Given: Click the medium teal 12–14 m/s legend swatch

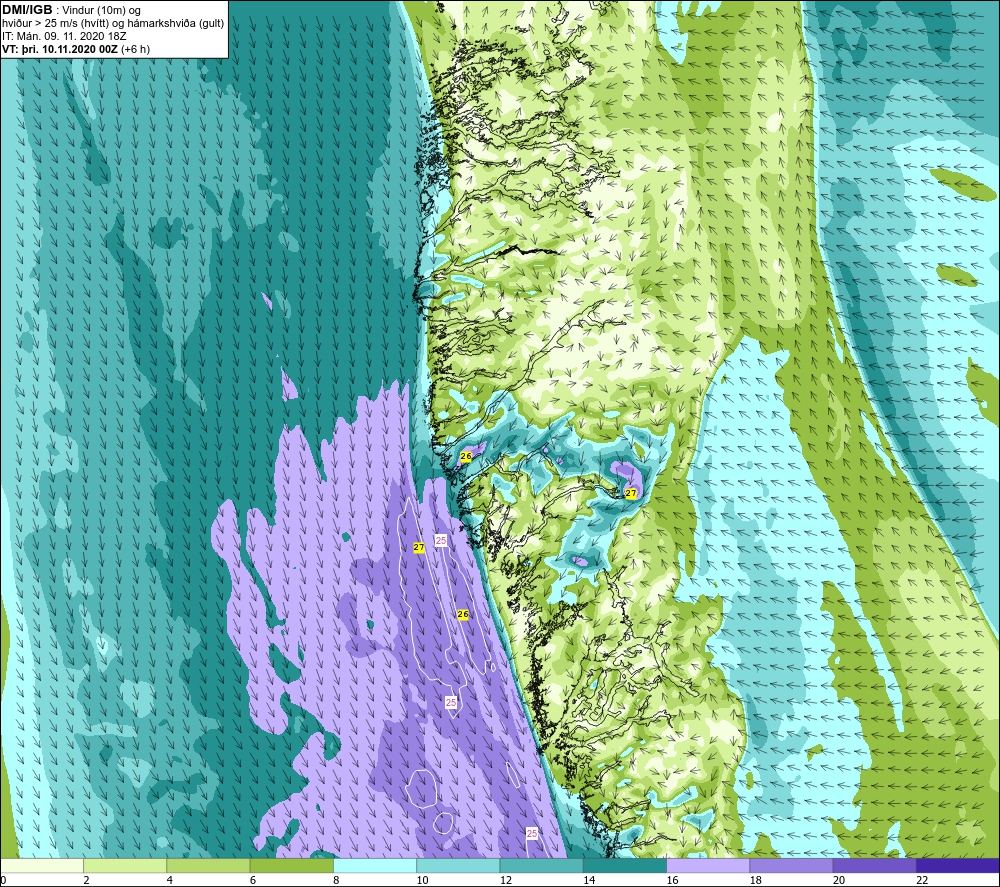Looking at the screenshot, I should click(x=541, y=865).
